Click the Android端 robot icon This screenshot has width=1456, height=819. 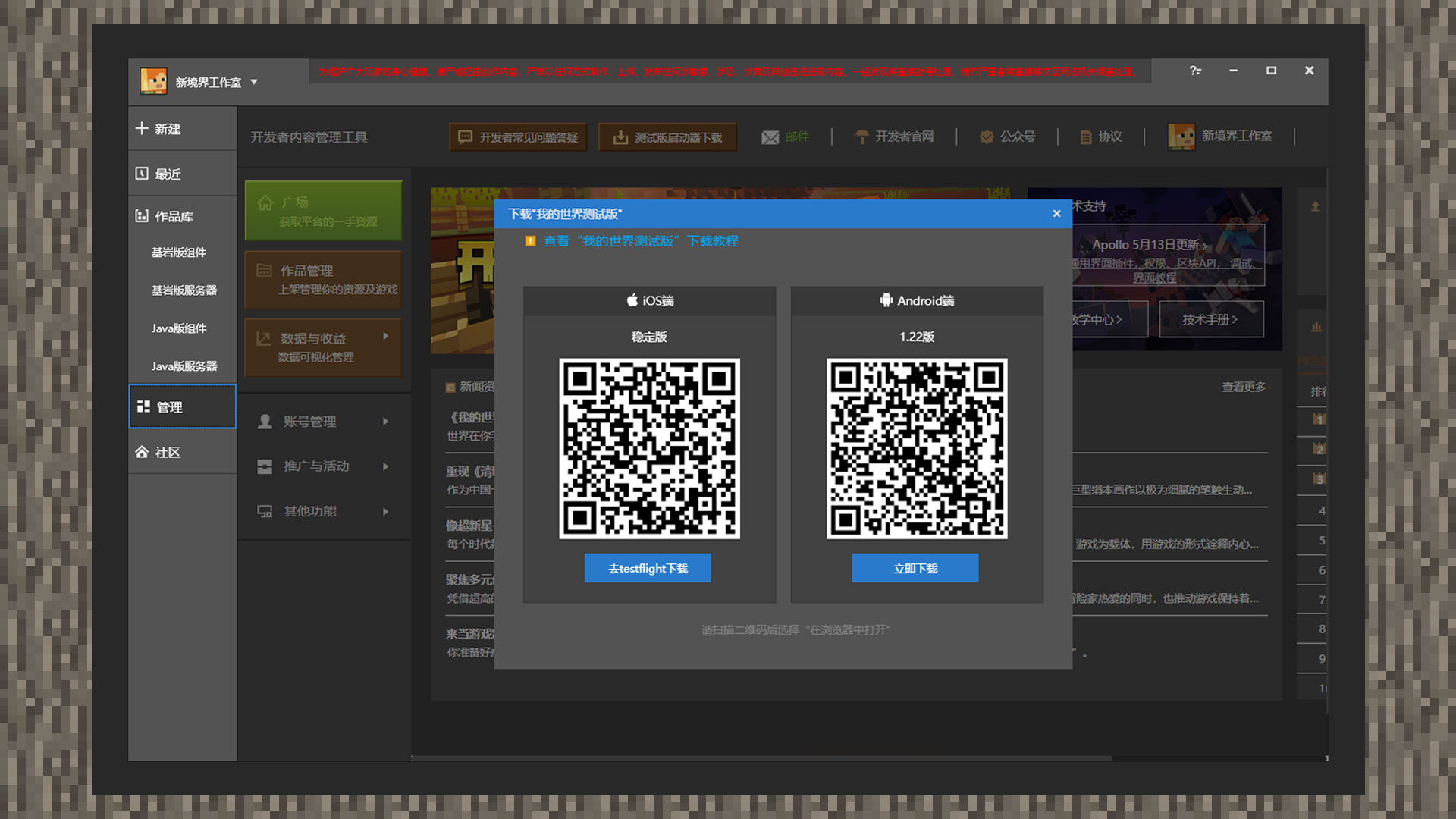(886, 300)
